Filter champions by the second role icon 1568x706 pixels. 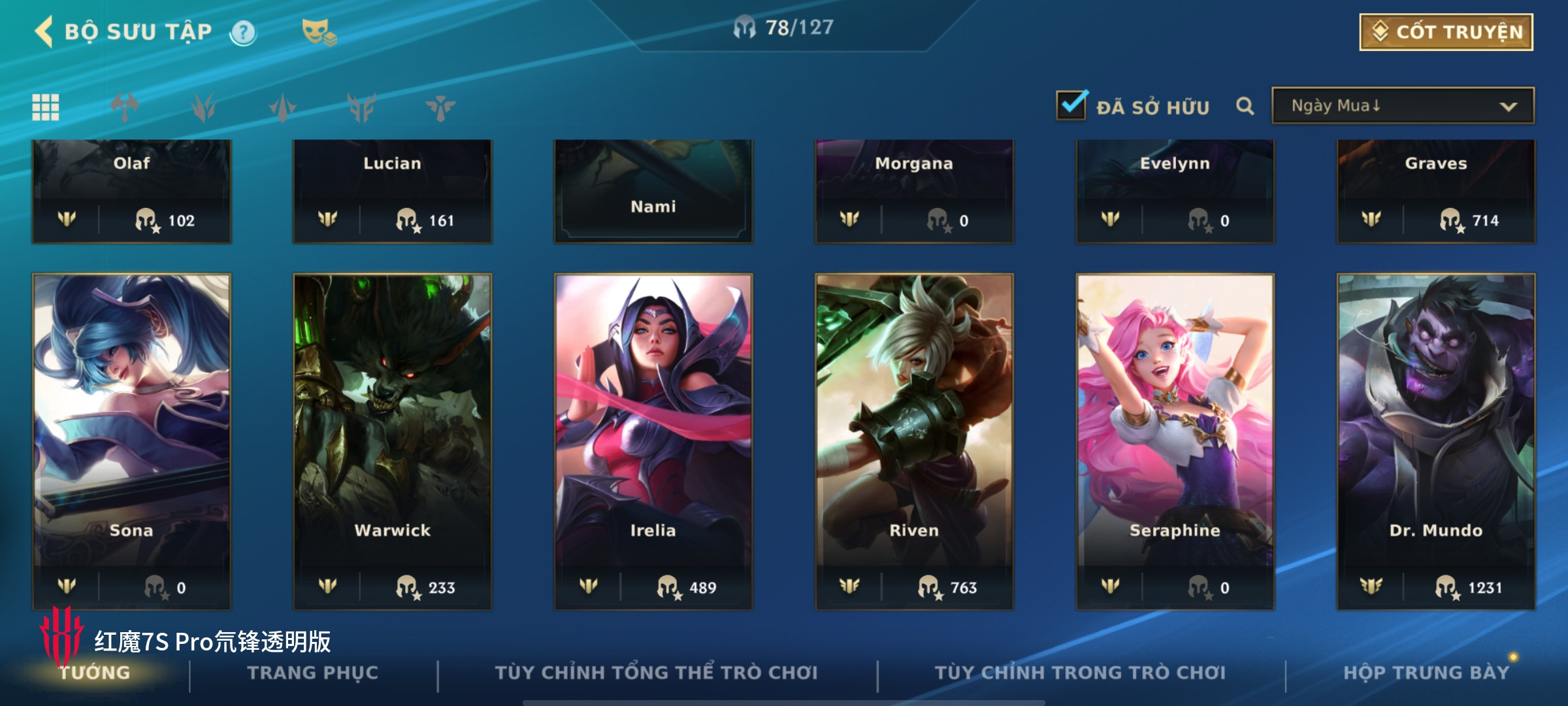(204, 107)
